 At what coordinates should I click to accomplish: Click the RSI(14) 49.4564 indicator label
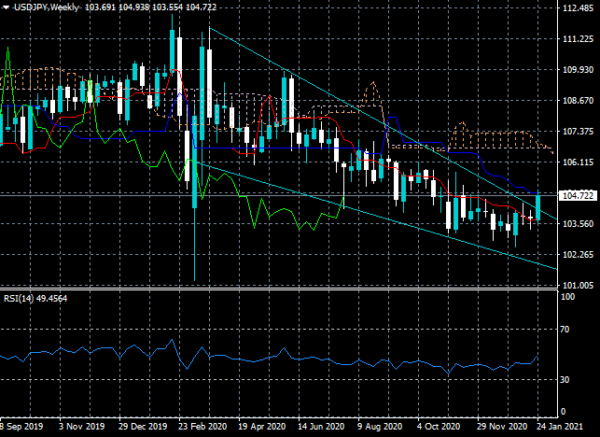click(35, 298)
